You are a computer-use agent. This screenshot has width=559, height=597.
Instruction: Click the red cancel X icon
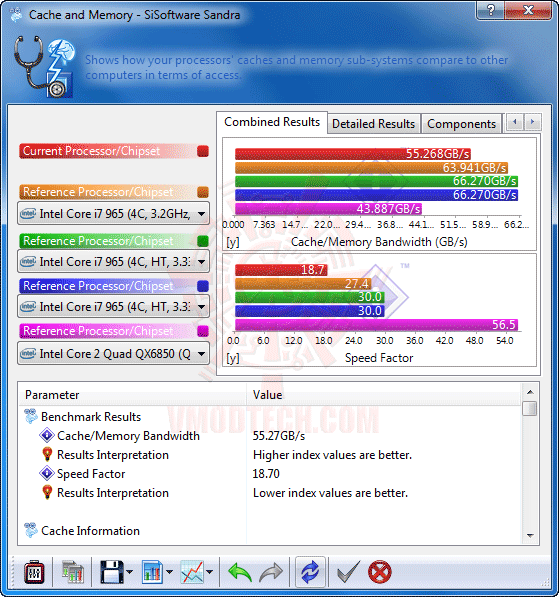(380, 572)
